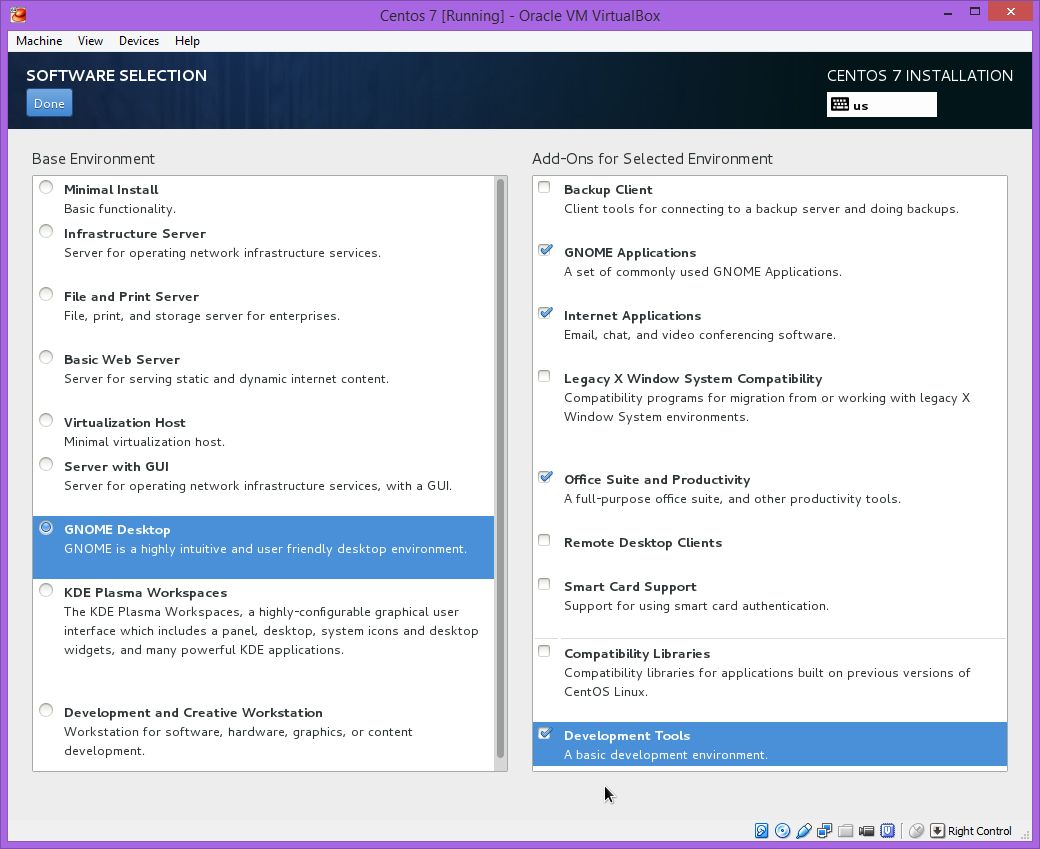Click the optical disc icon in status bar
Image resolution: width=1040 pixels, height=849 pixels.
pyautogui.click(x=783, y=830)
